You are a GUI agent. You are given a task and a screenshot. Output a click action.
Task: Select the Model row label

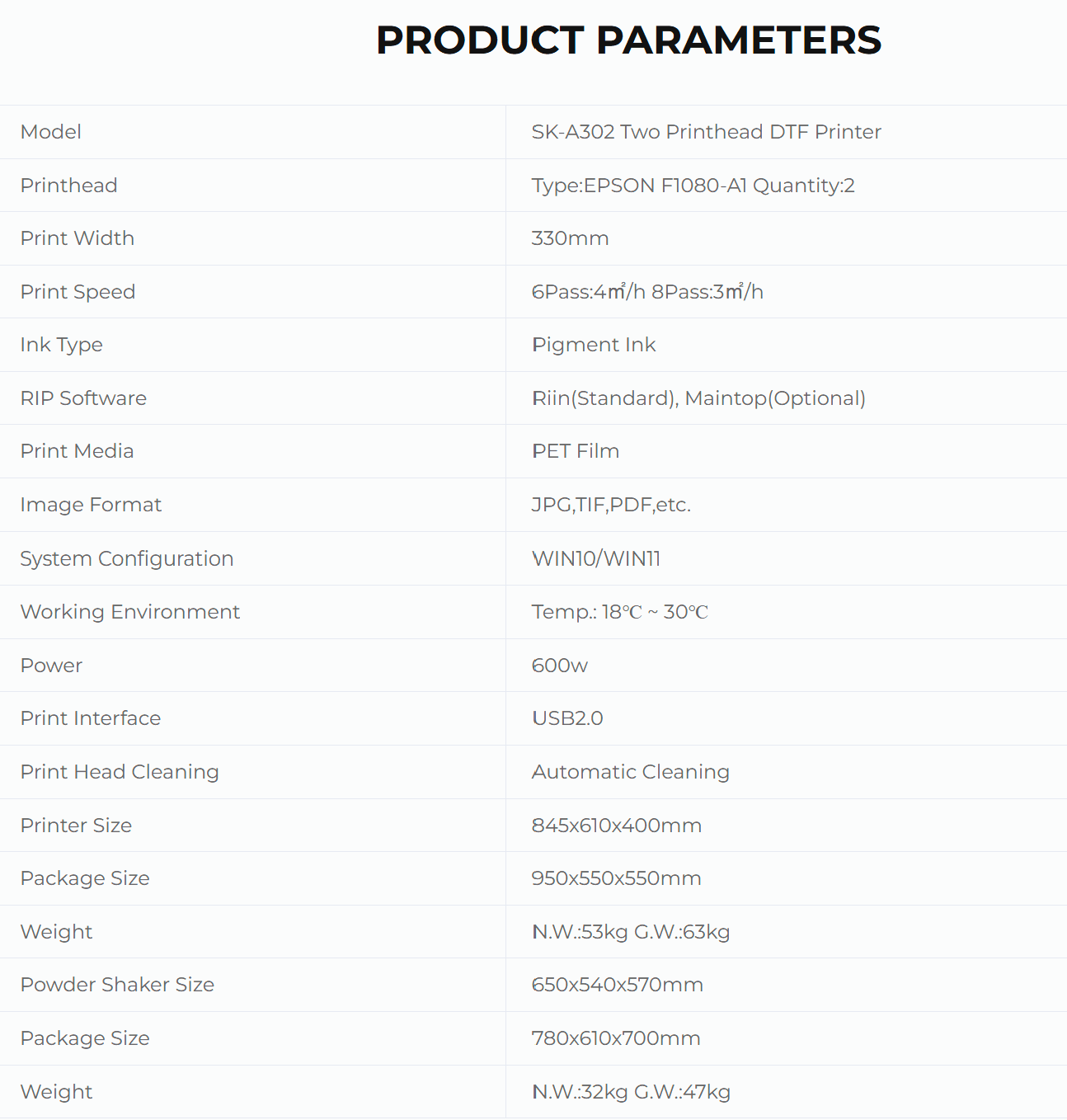[51, 132]
